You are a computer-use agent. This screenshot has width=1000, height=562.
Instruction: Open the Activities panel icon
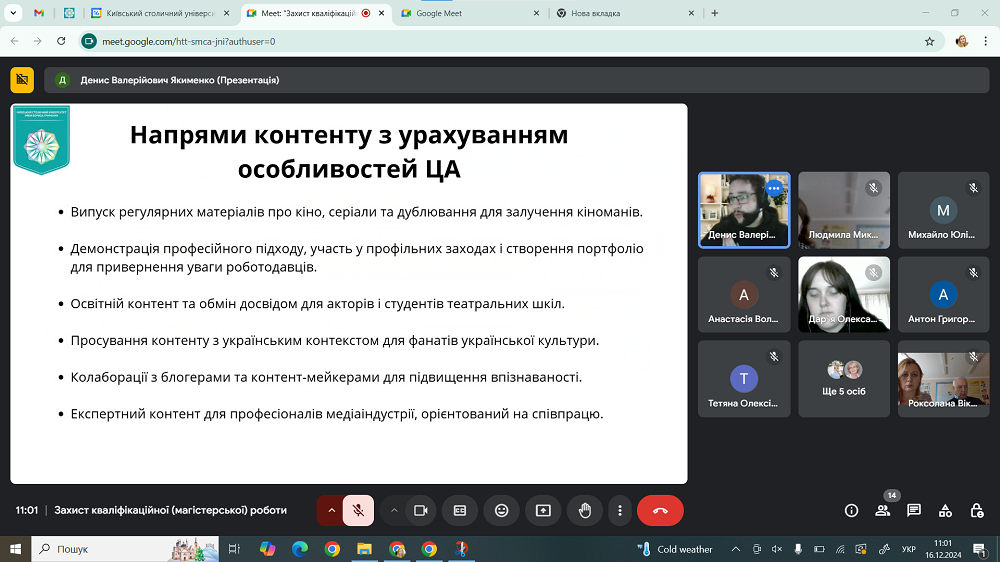tap(945, 510)
